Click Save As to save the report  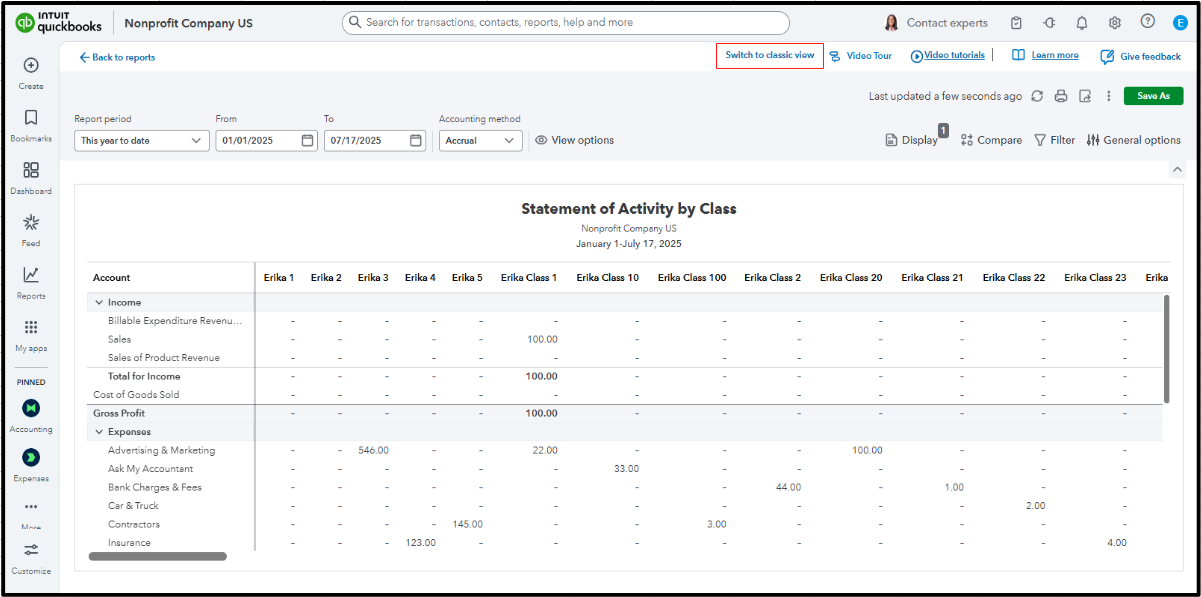tap(1153, 95)
